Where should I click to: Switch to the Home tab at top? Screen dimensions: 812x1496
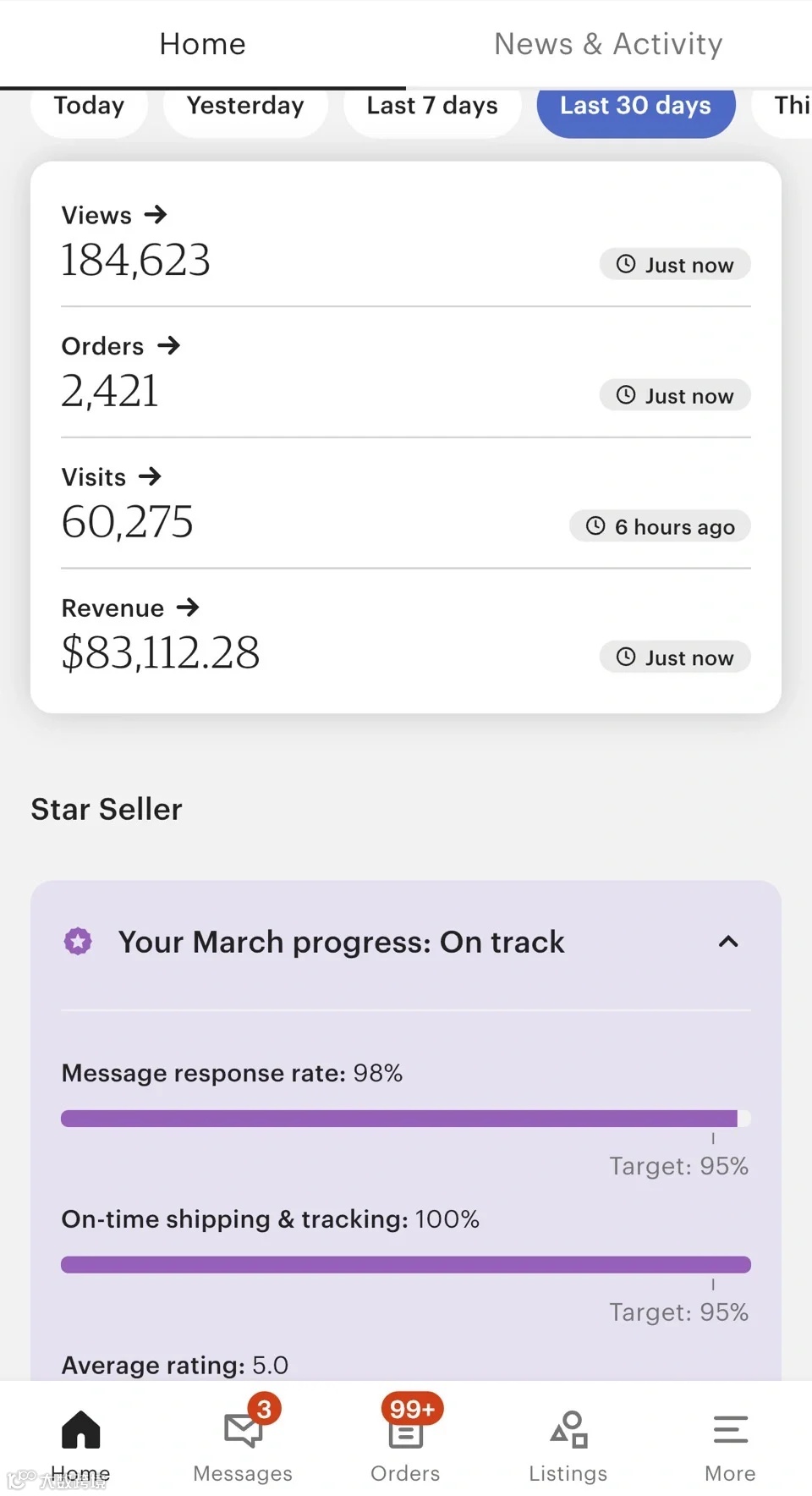coord(202,44)
